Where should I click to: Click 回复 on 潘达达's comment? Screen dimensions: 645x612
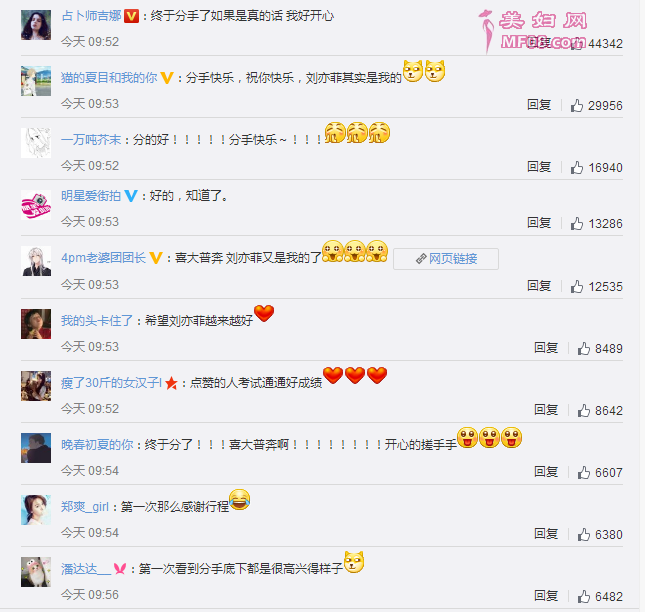(x=546, y=596)
